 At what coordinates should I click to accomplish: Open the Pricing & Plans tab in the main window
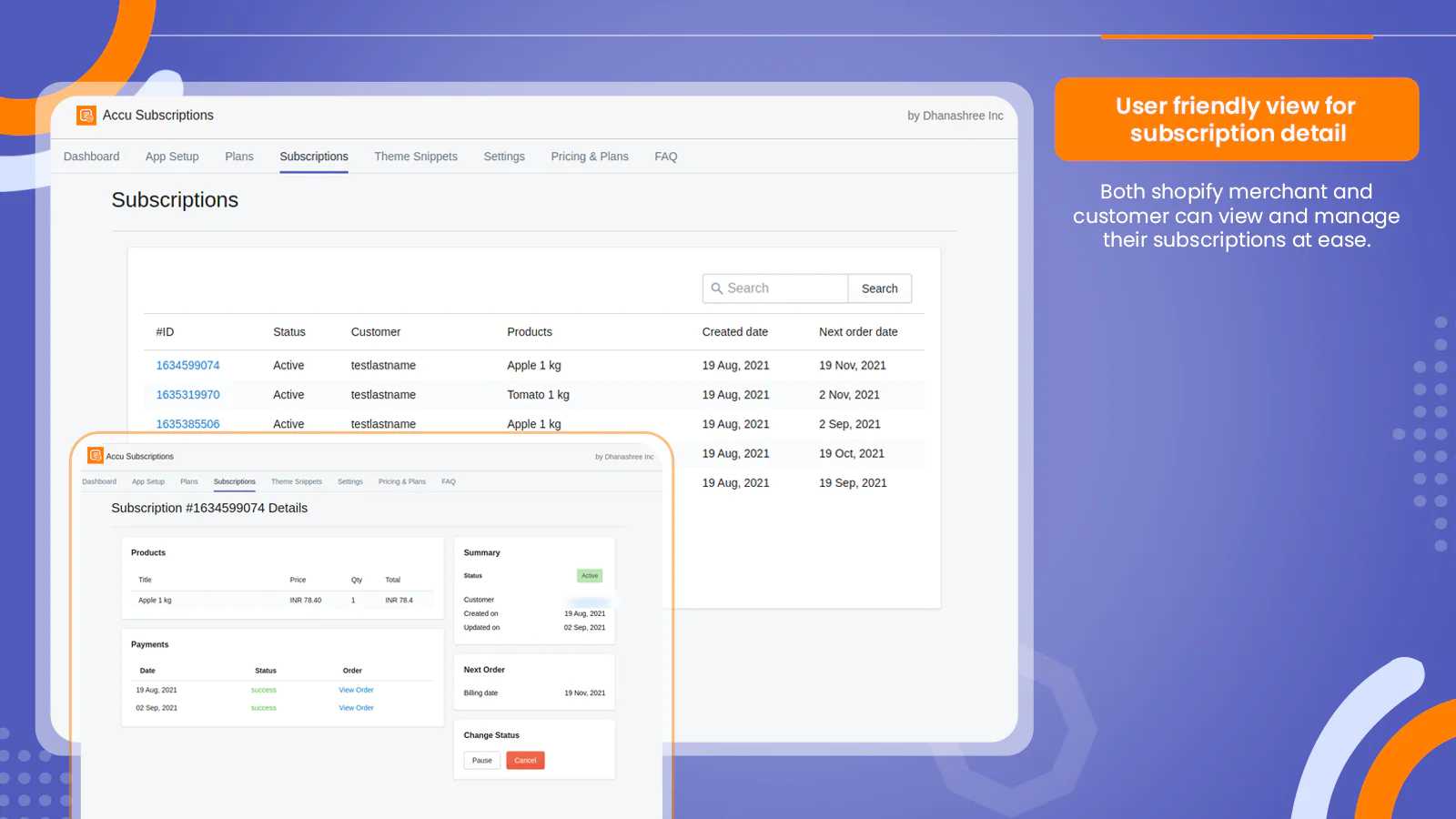click(590, 157)
